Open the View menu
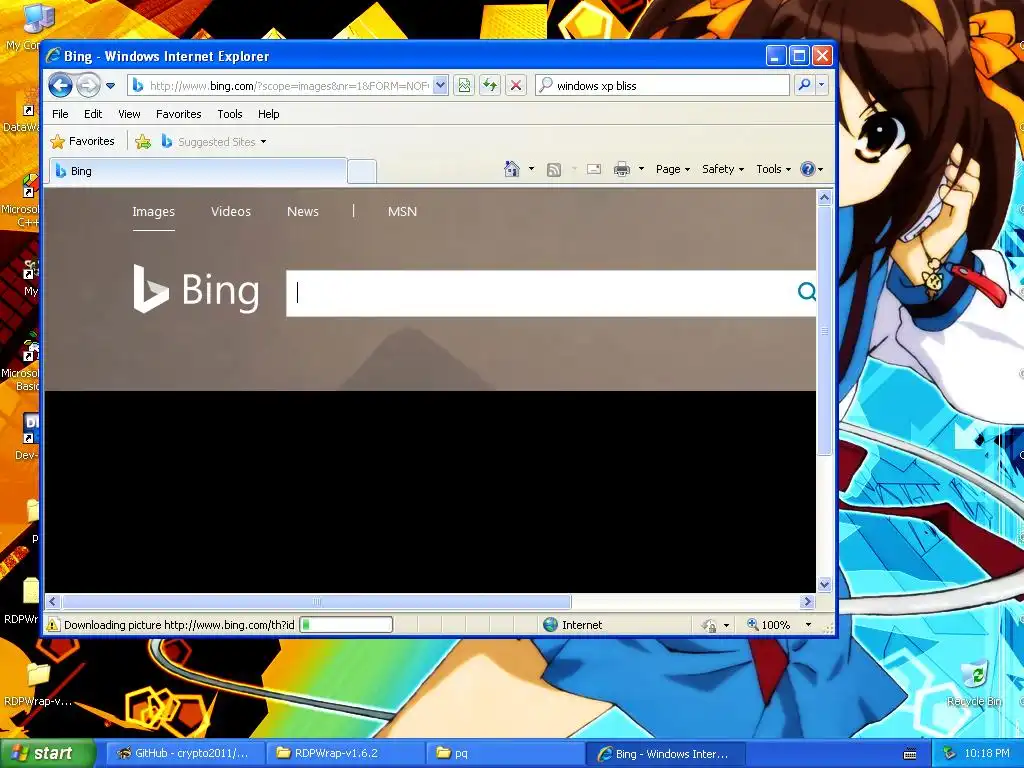Viewport: 1024px width, 768px height. (x=129, y=114)
